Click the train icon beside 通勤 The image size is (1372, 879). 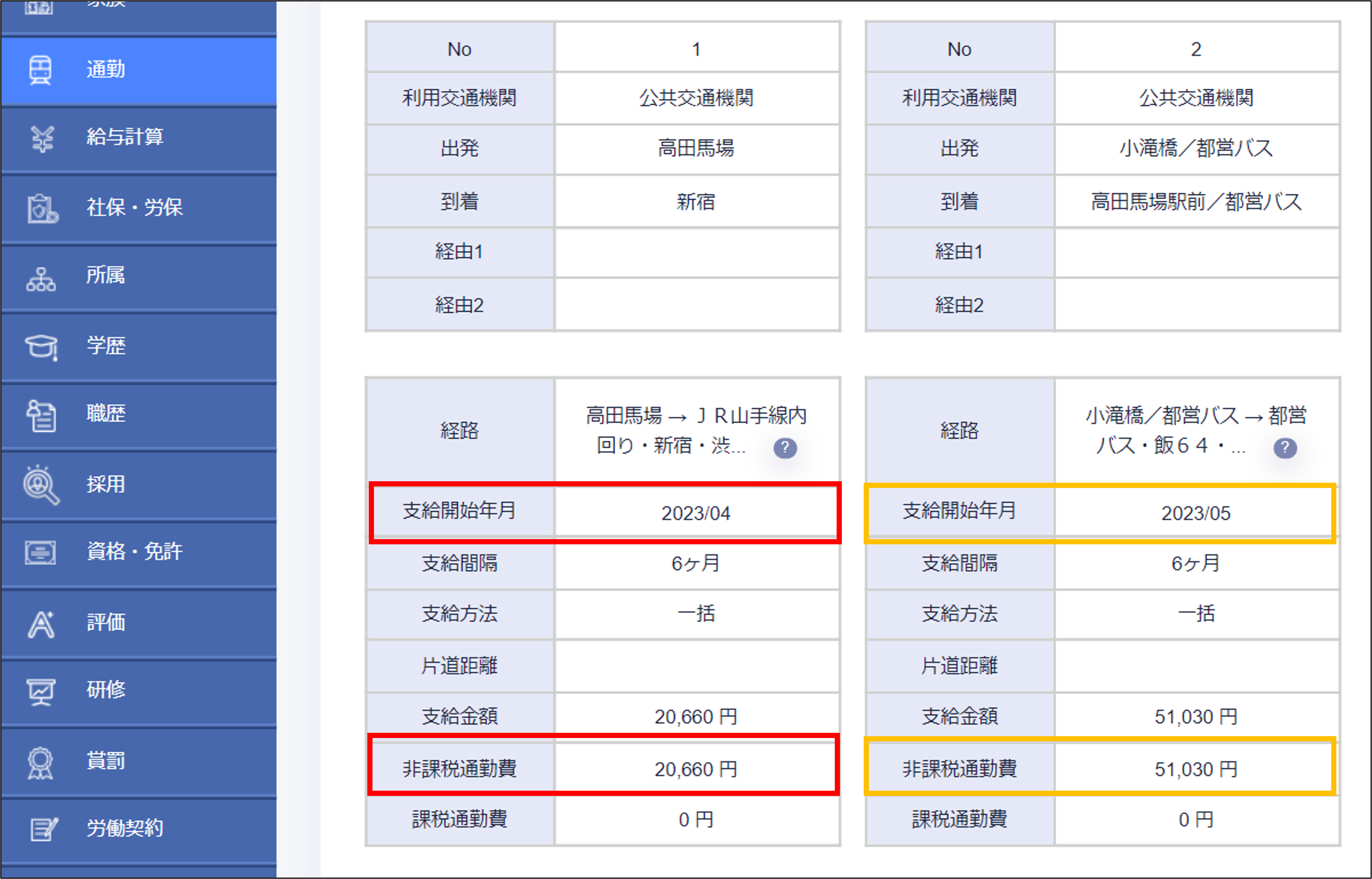coord(40,70)
